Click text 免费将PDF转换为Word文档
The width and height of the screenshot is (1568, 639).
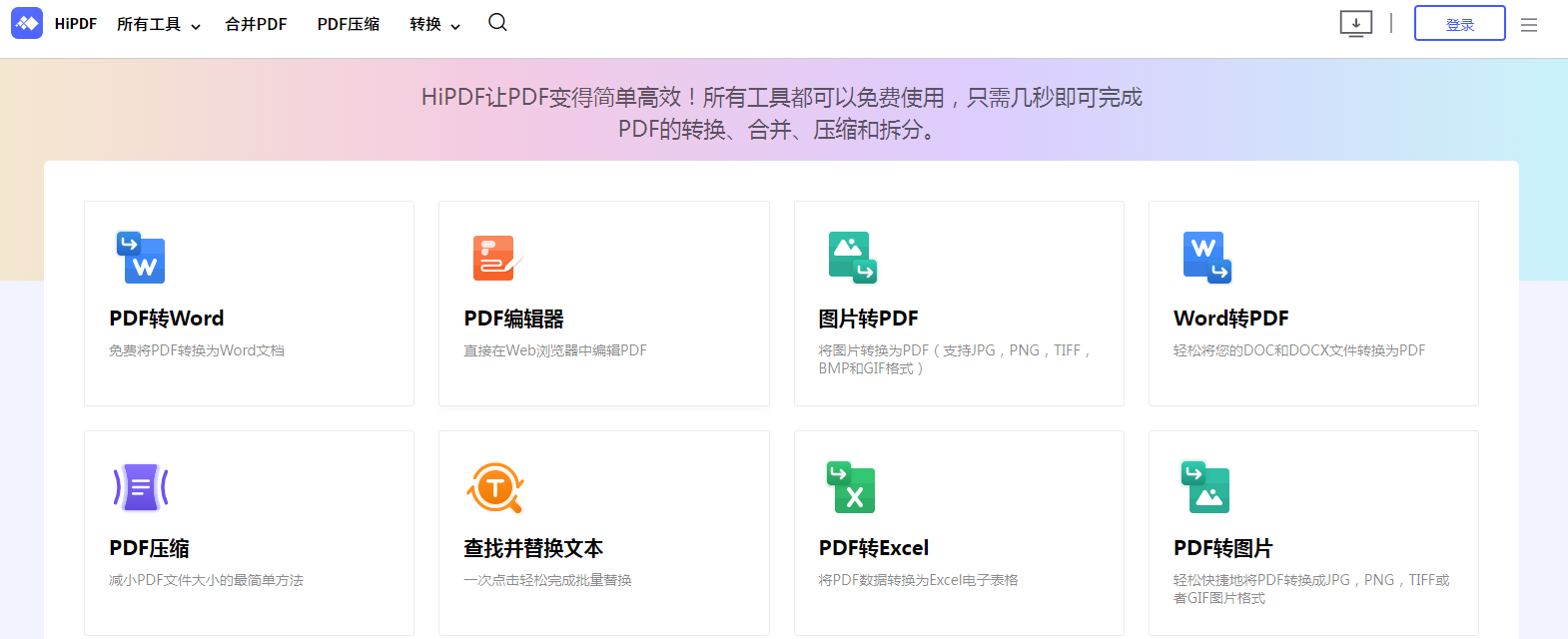pos(197,350)
